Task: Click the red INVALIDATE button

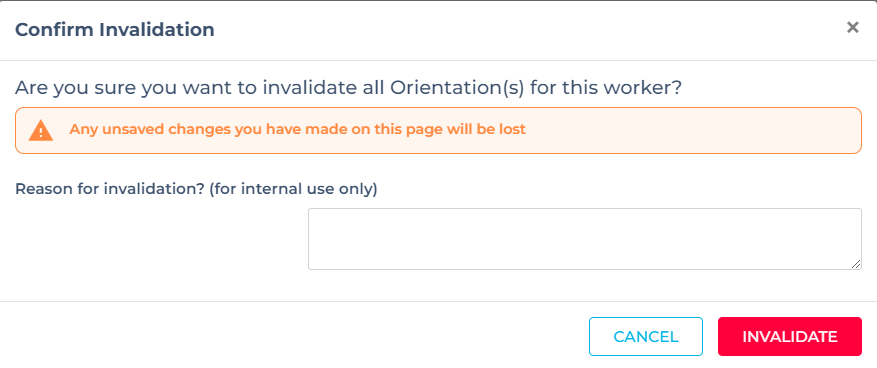Action: point(790,337)
